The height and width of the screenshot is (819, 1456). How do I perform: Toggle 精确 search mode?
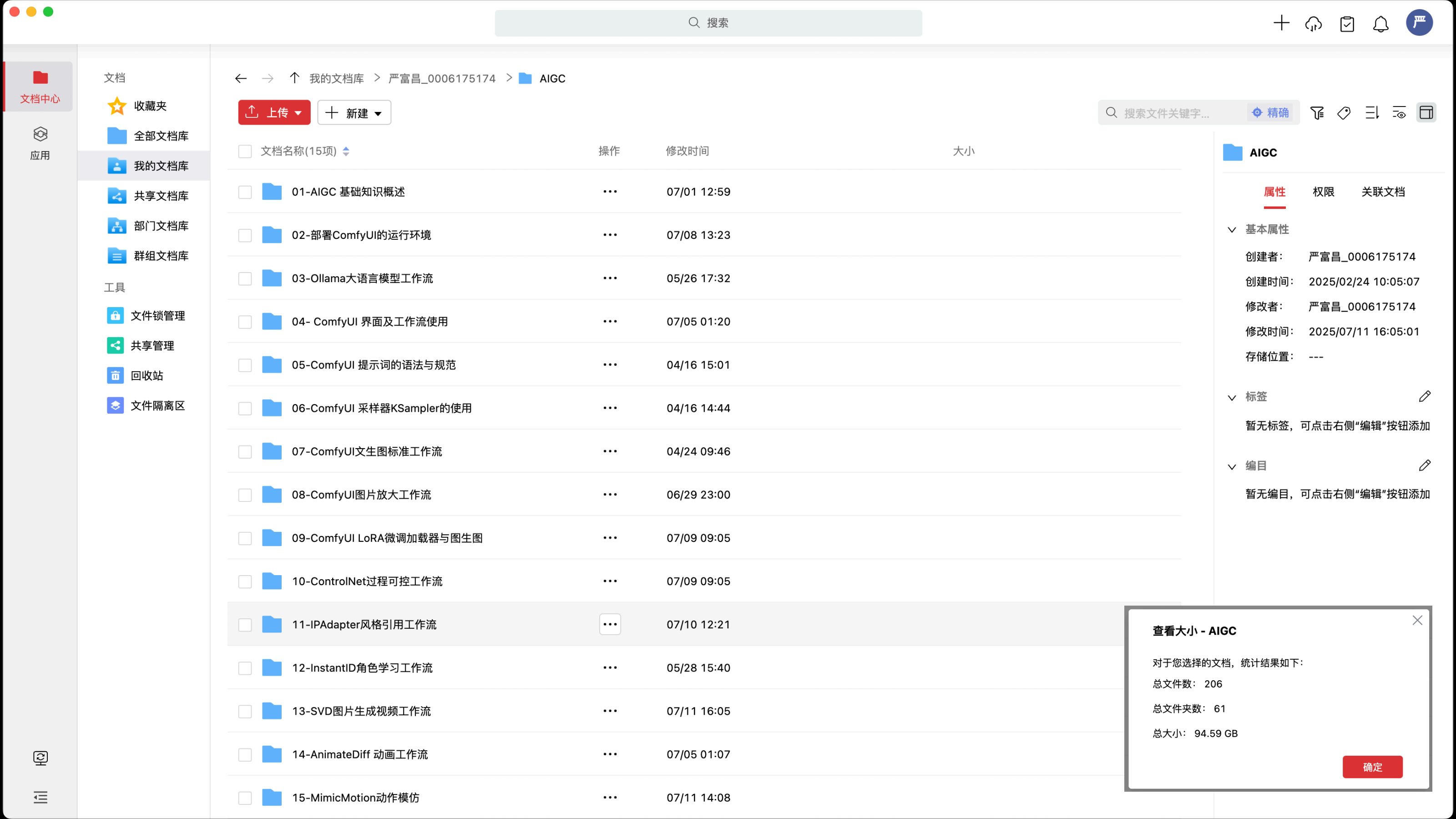[1271, 112]
